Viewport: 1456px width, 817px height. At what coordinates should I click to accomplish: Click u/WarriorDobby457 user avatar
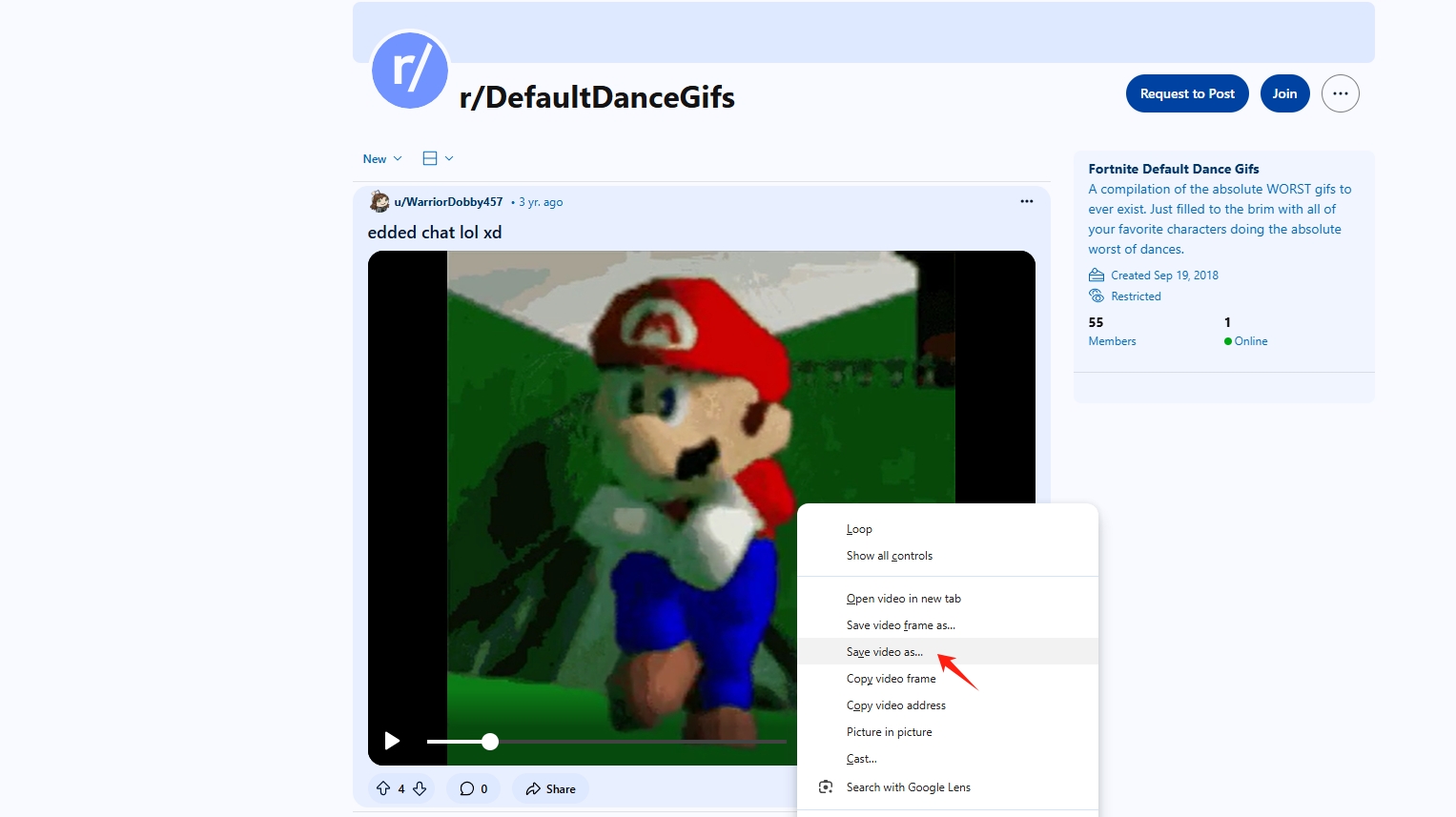379,201
